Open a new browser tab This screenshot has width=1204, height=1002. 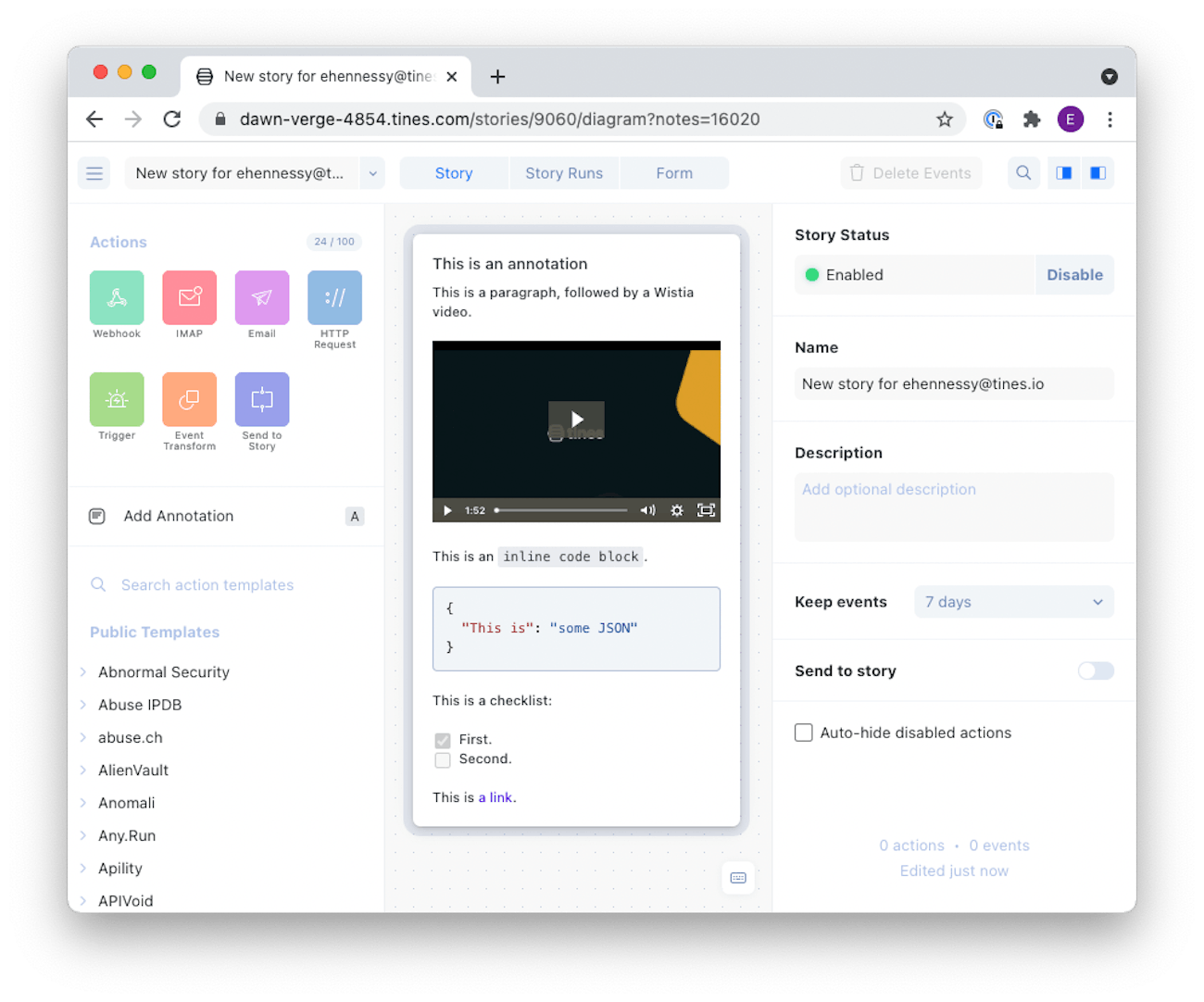click(497, 77)
